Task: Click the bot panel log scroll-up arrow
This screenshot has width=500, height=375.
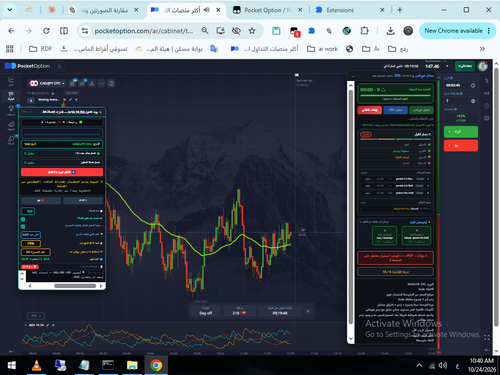Action: tap(22, 274)
